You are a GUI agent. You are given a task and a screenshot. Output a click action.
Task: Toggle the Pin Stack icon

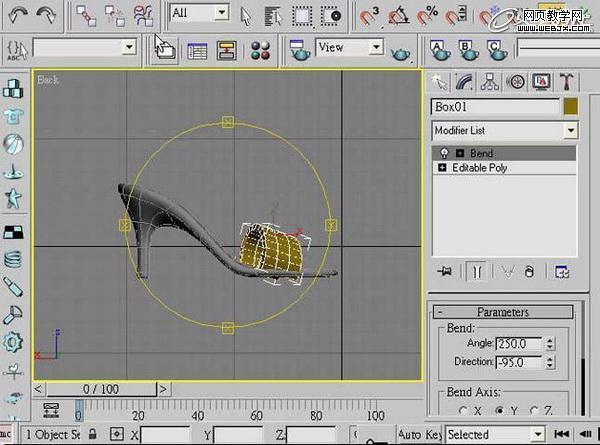pyautogui.click(x=445, y=272)
